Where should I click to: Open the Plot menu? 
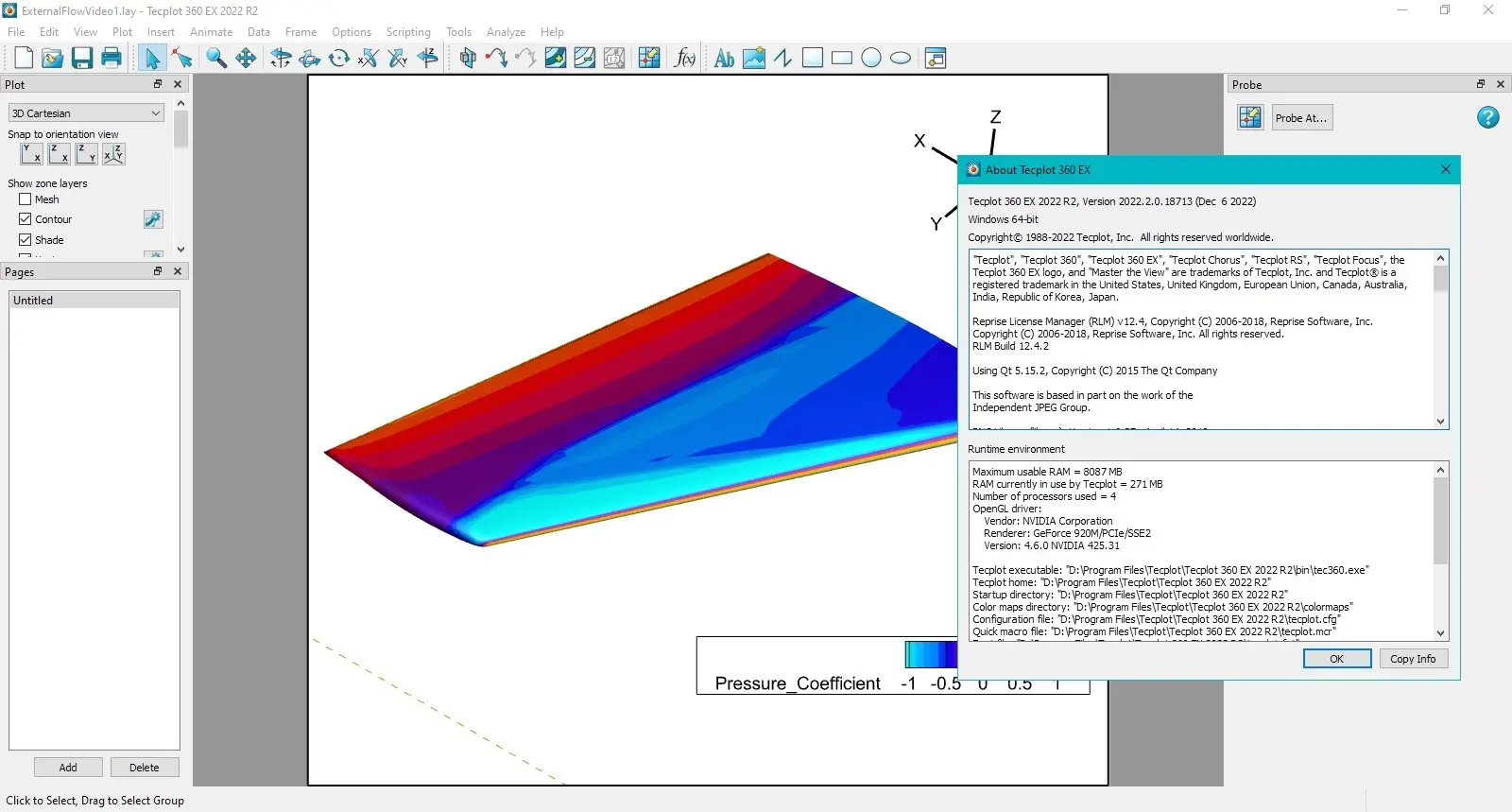tap(122, 32)
